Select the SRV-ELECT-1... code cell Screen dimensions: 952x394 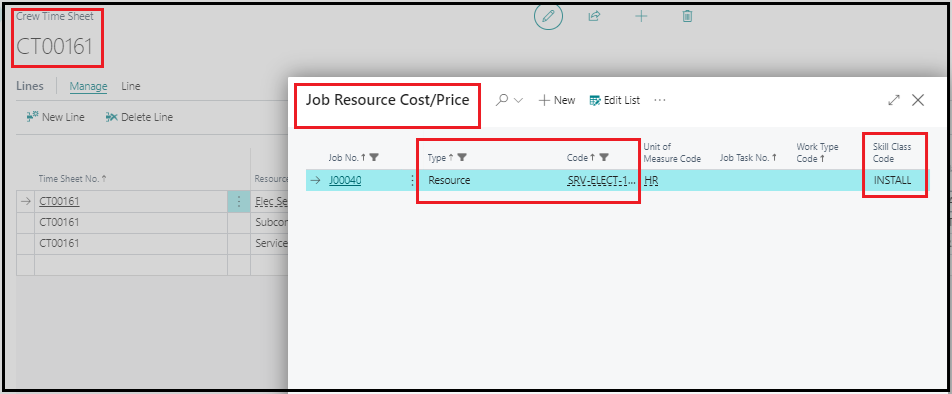pos(602,180)
